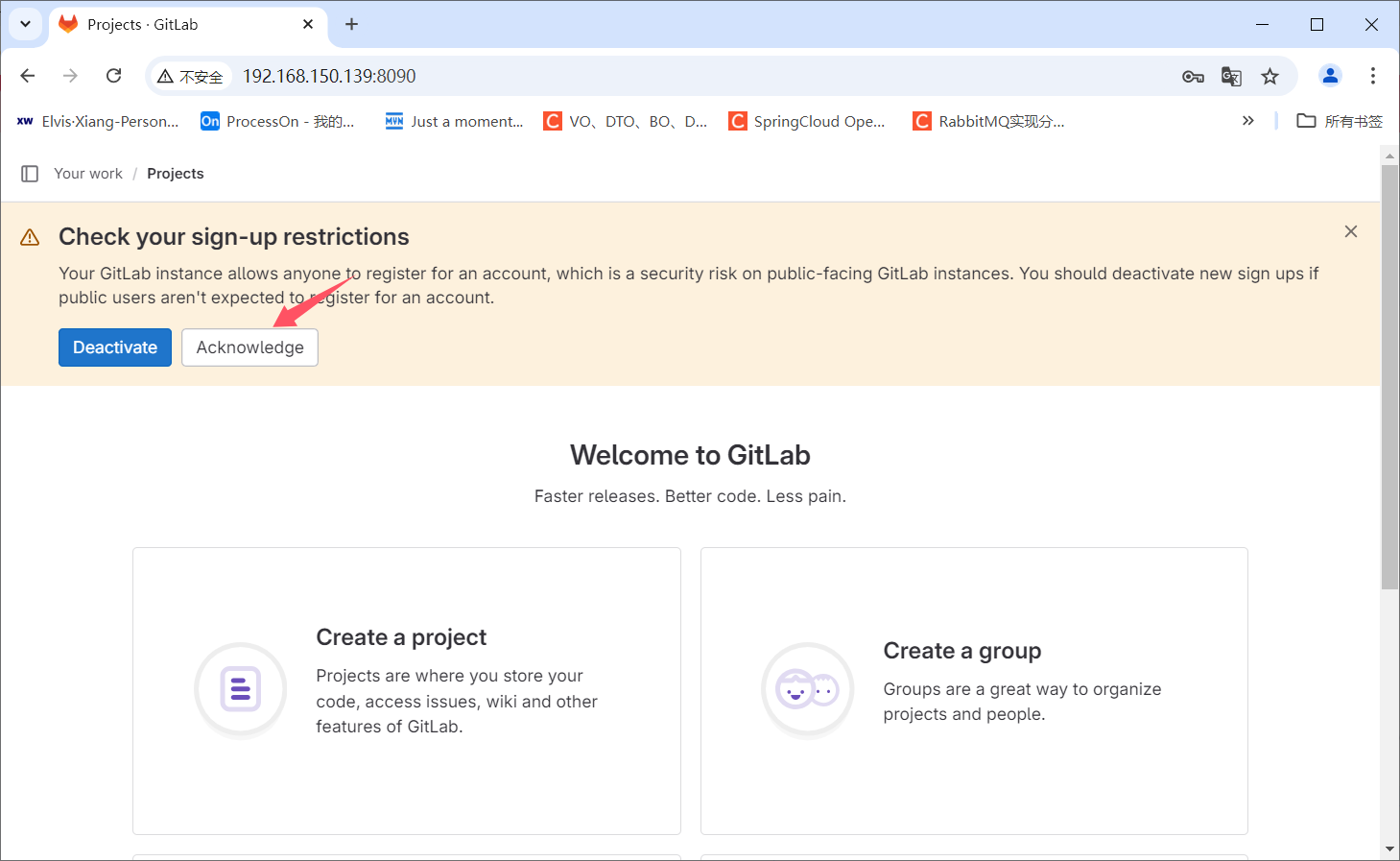1400x861 pixels.
Task: Select the Create a project heading
Action: pyautogui.click(x=401, y=637)
